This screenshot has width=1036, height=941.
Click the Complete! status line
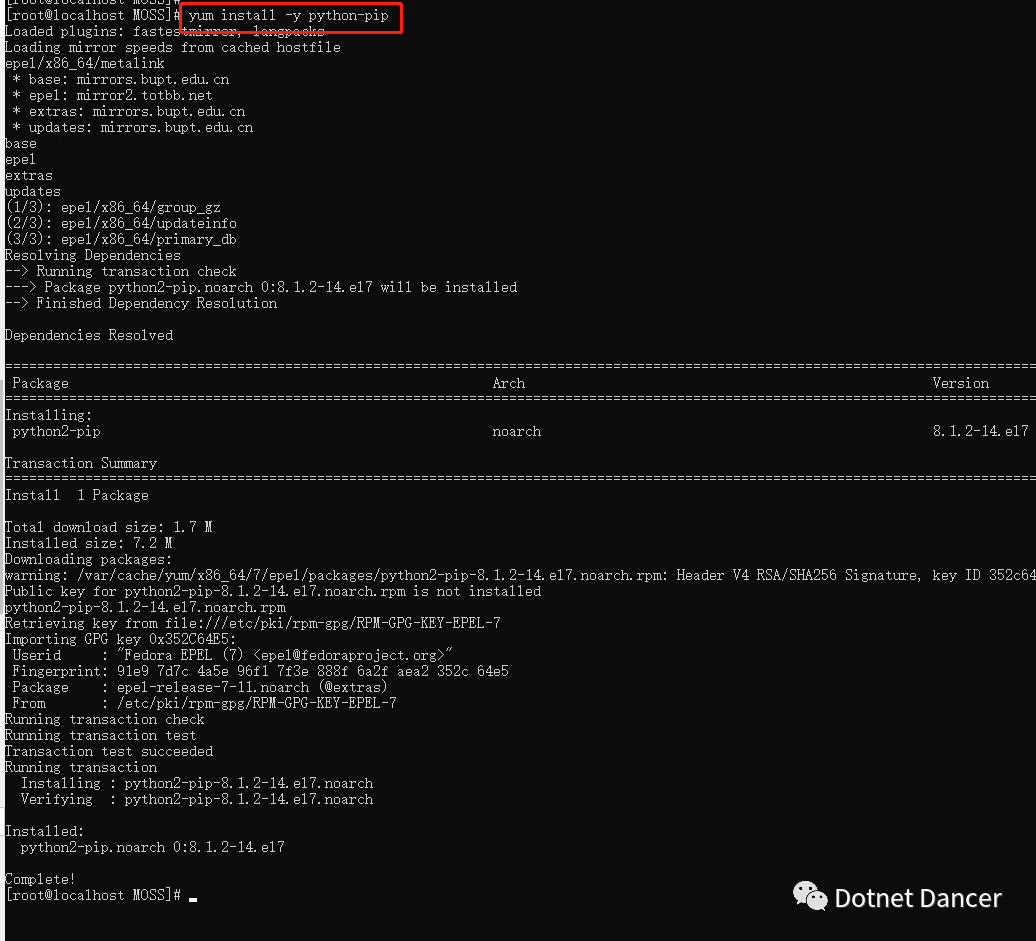point(40,879)
